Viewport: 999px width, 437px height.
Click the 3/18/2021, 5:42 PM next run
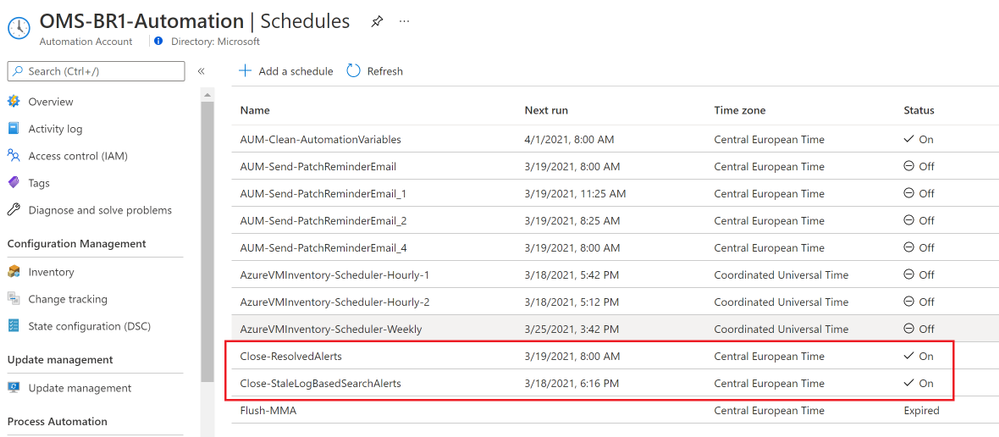tap(571, 275)
